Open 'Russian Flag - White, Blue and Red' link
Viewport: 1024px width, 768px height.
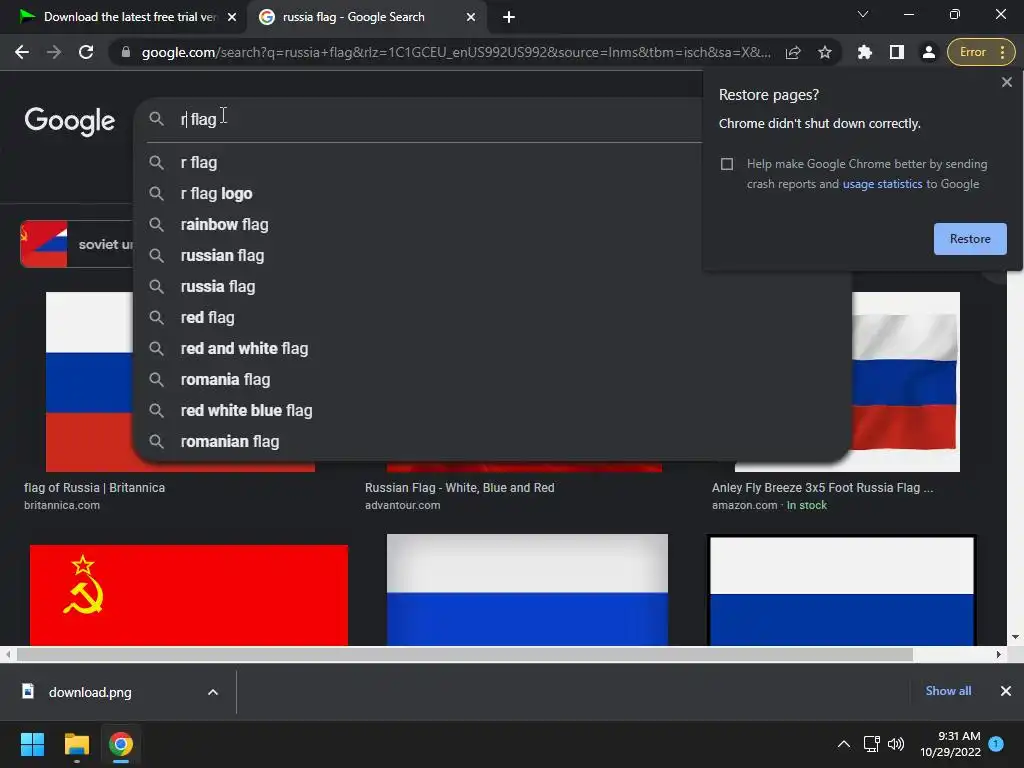point(460,488)
